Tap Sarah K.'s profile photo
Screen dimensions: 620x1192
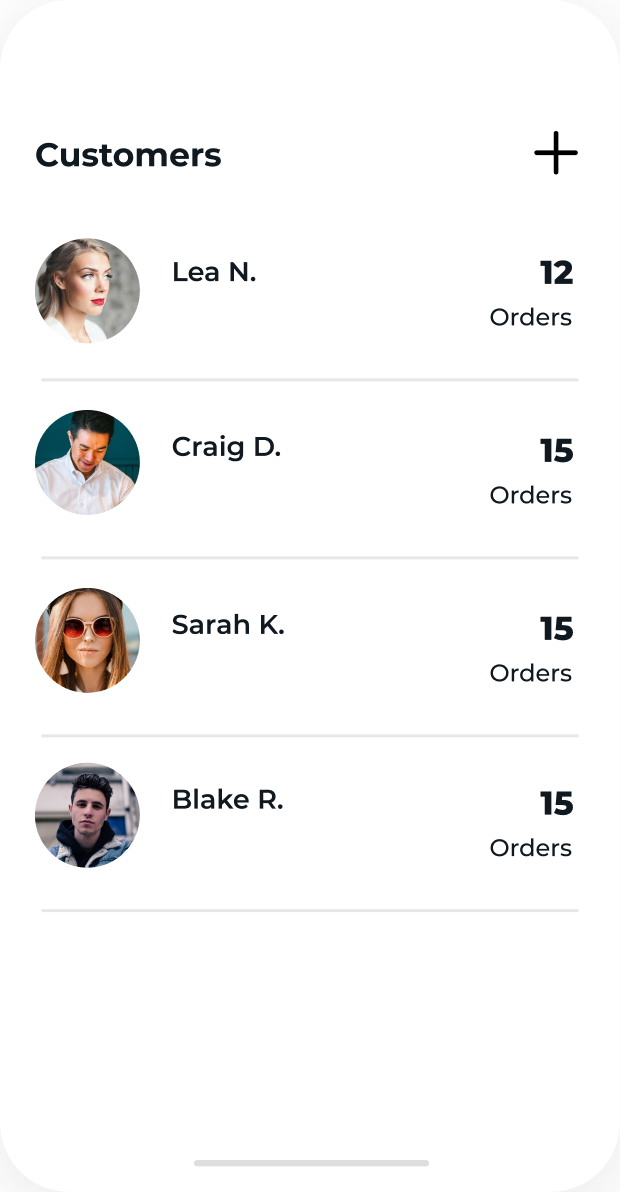[87, 640]
